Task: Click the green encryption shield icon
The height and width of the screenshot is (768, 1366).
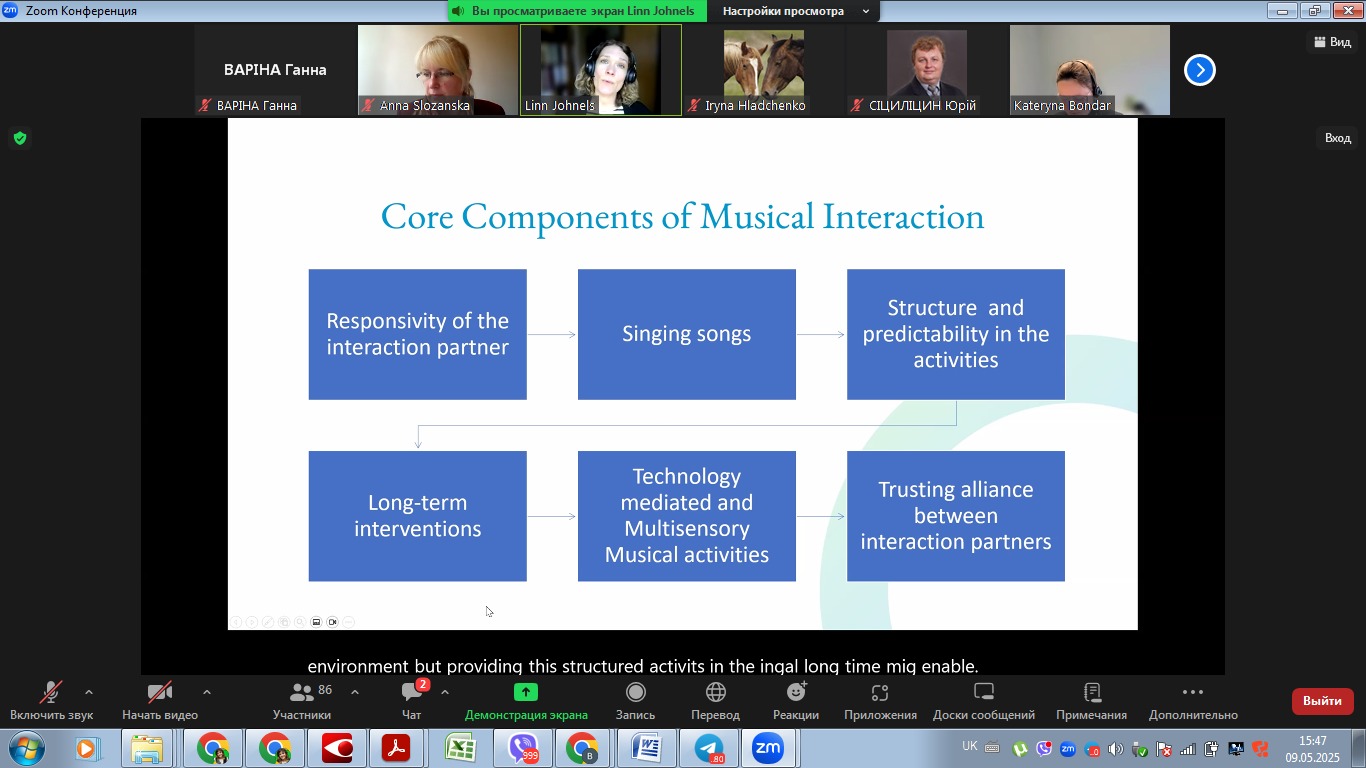Action: tap(20, 138)
